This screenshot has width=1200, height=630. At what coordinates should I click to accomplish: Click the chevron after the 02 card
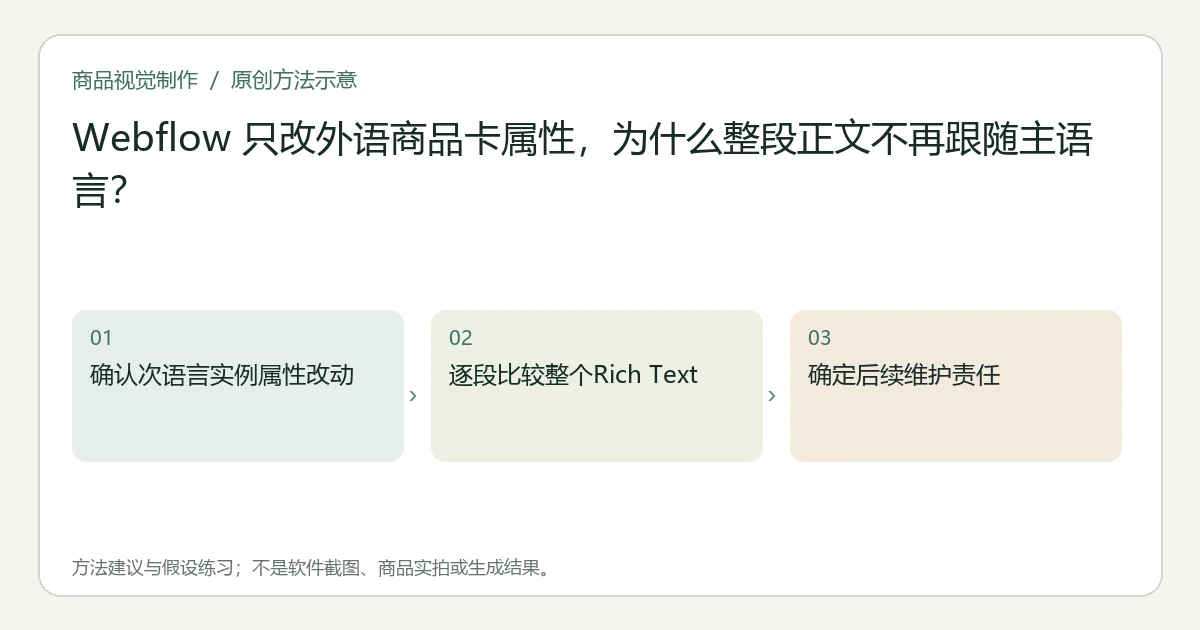pyautogui.click(x=772, y=396)
